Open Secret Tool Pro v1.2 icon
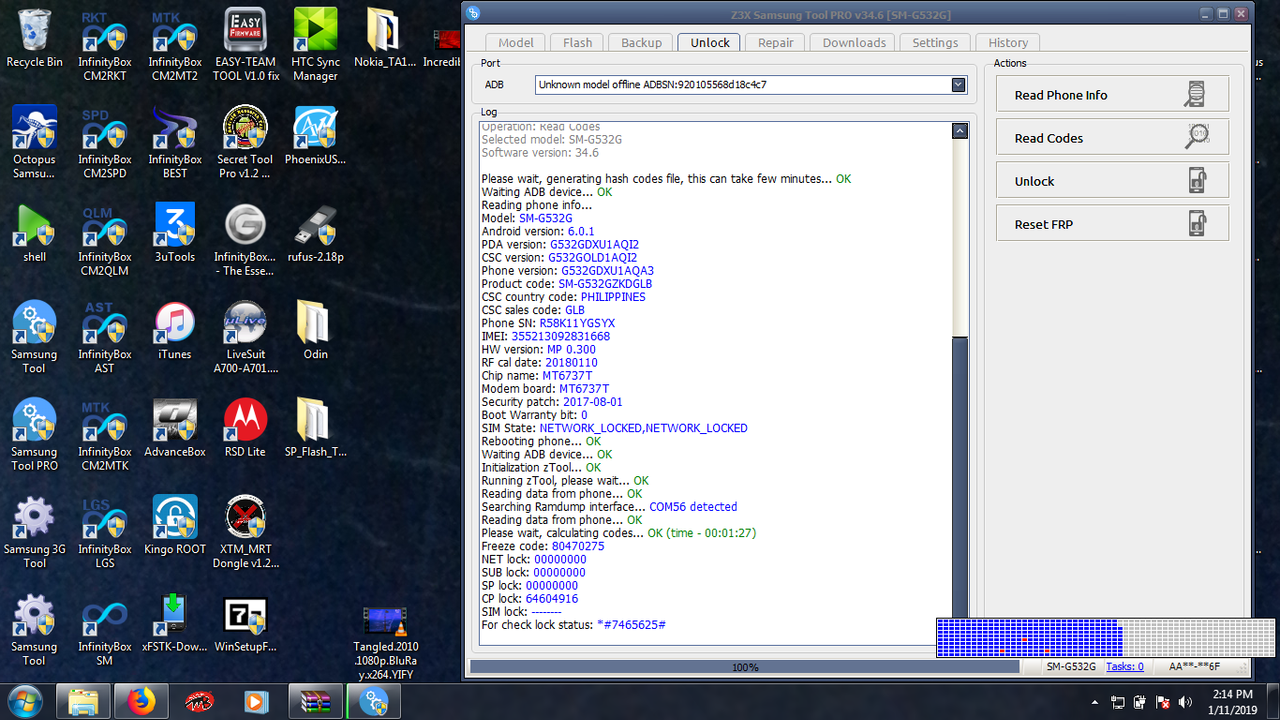The height and width of the screenshot is (720, 1280). (245, 143)
